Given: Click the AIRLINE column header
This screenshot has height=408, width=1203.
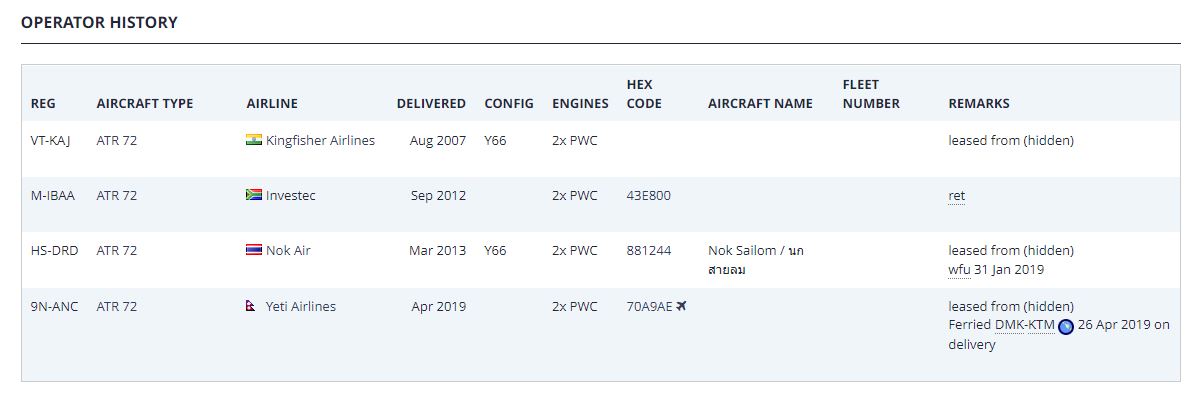Looking at the screenshot, I should click(x=272, y=103).
